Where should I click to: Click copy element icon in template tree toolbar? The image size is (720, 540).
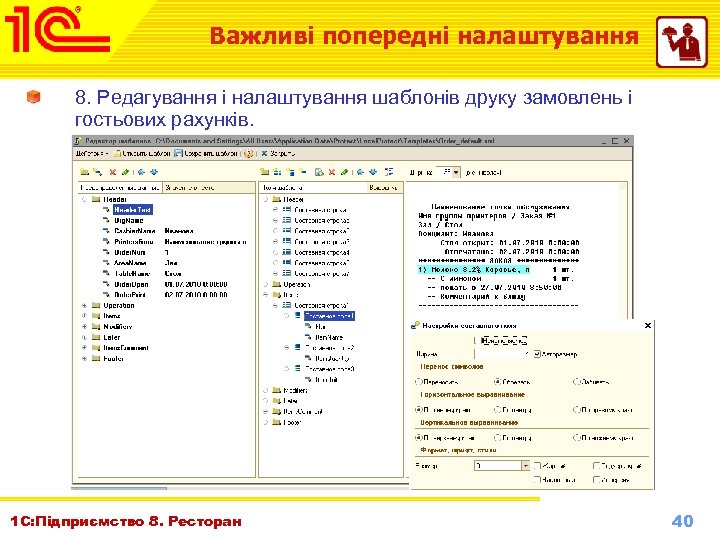click(319, 172)
